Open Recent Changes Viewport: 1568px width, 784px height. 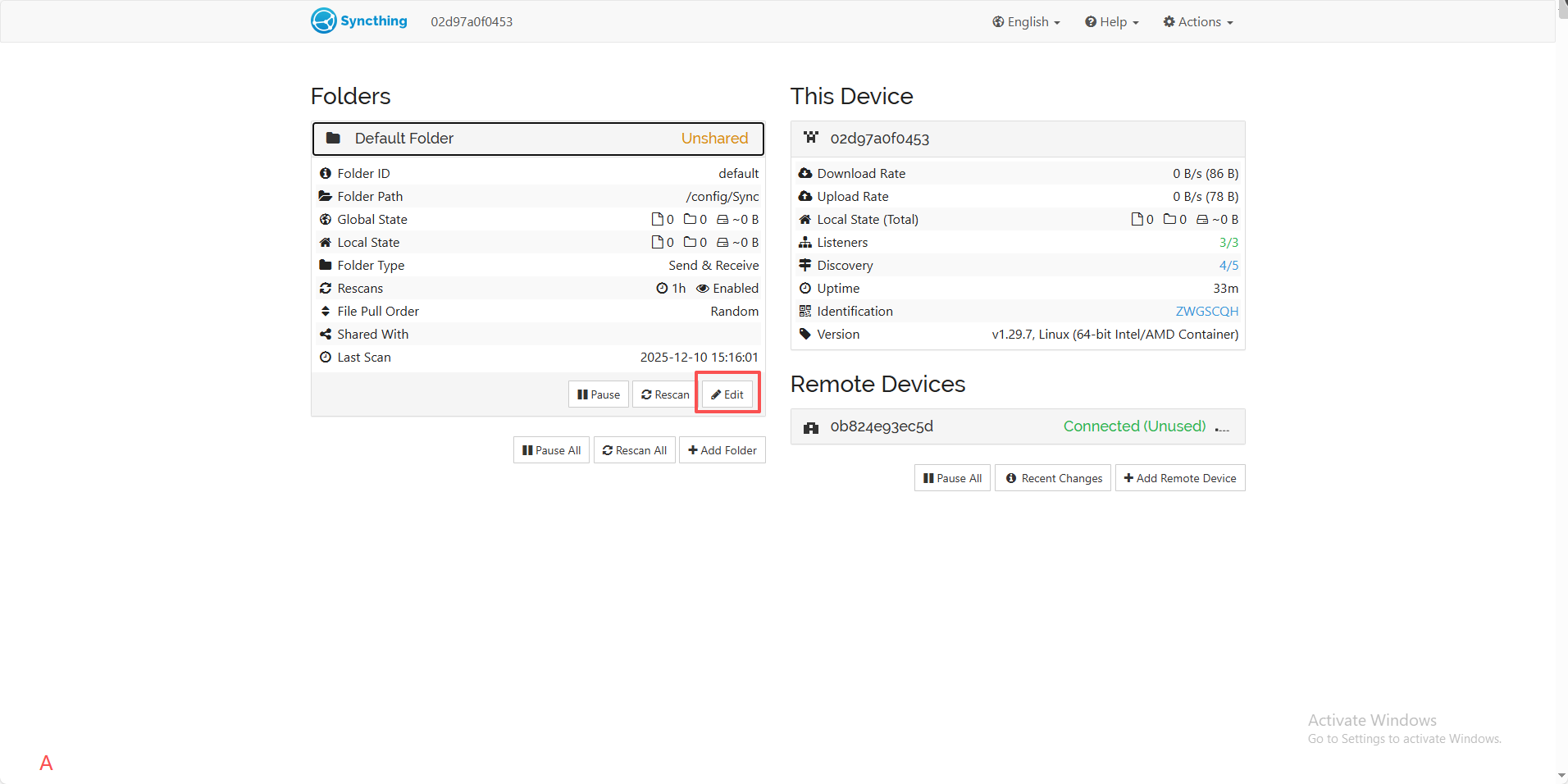[1054, 478]
